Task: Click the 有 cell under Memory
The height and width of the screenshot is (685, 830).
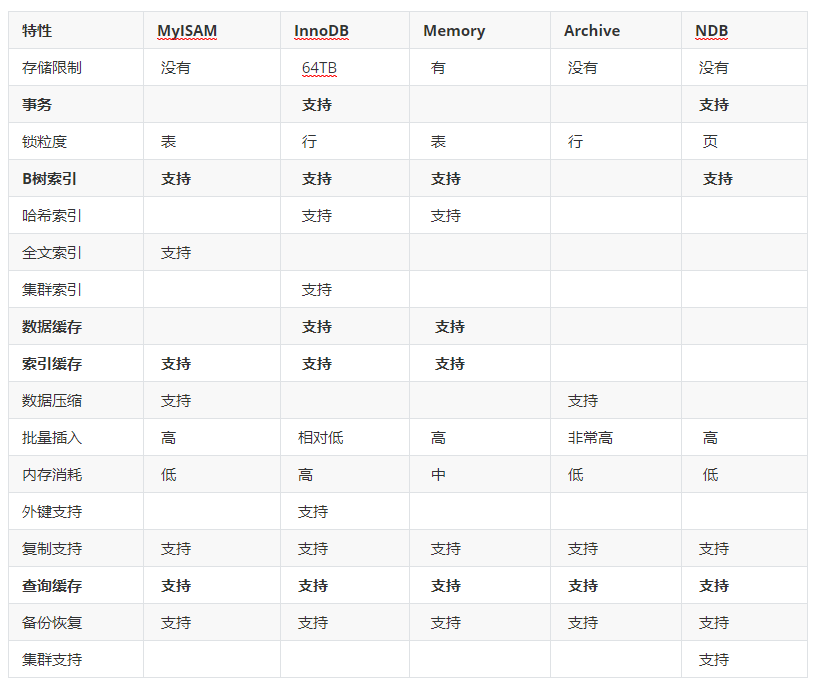Action: point(438,68)
